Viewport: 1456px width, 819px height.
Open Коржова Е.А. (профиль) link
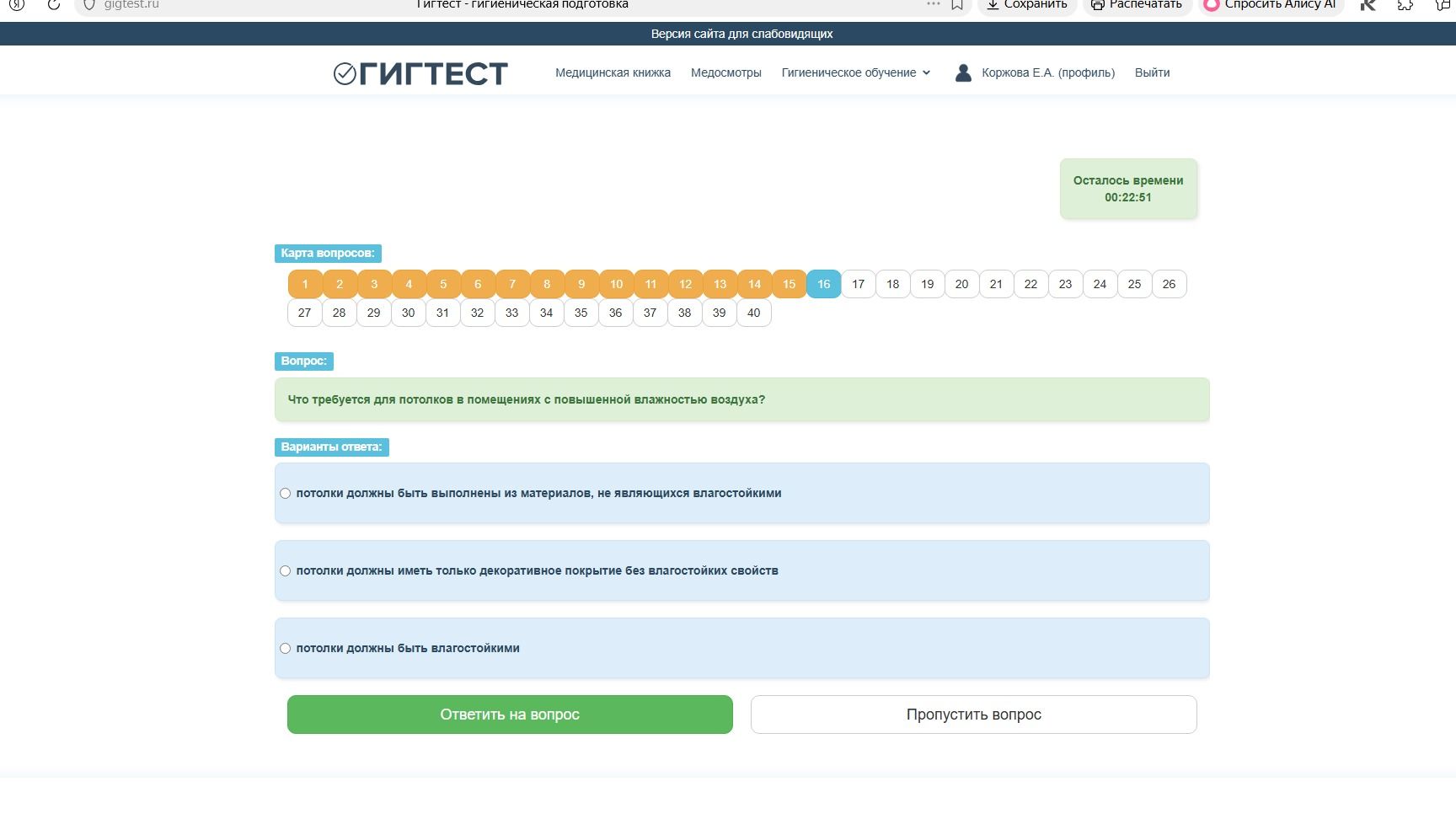pyautogui.click(x=1047, y=72)
